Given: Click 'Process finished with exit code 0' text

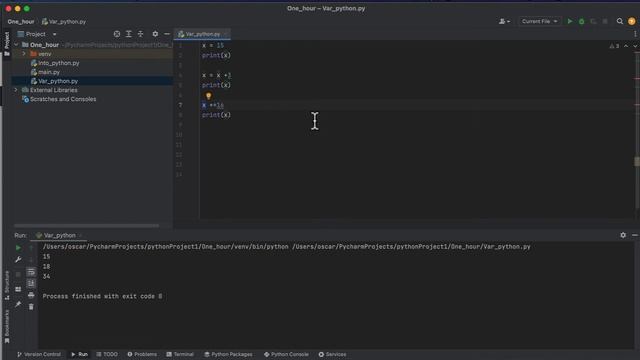Looking at the screenshot, I should coord(102,296).
